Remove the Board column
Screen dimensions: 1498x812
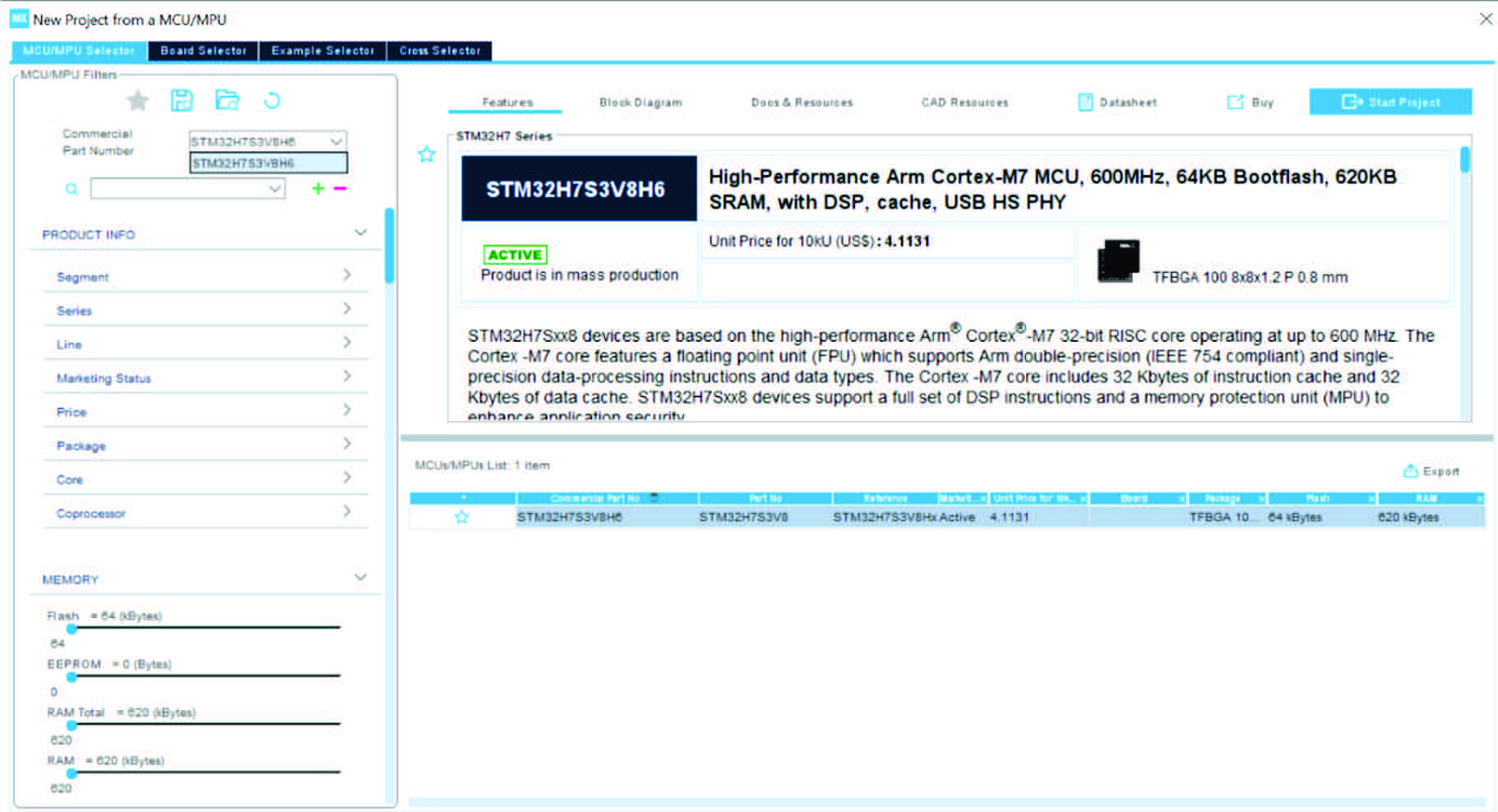tap(1182, 499)
